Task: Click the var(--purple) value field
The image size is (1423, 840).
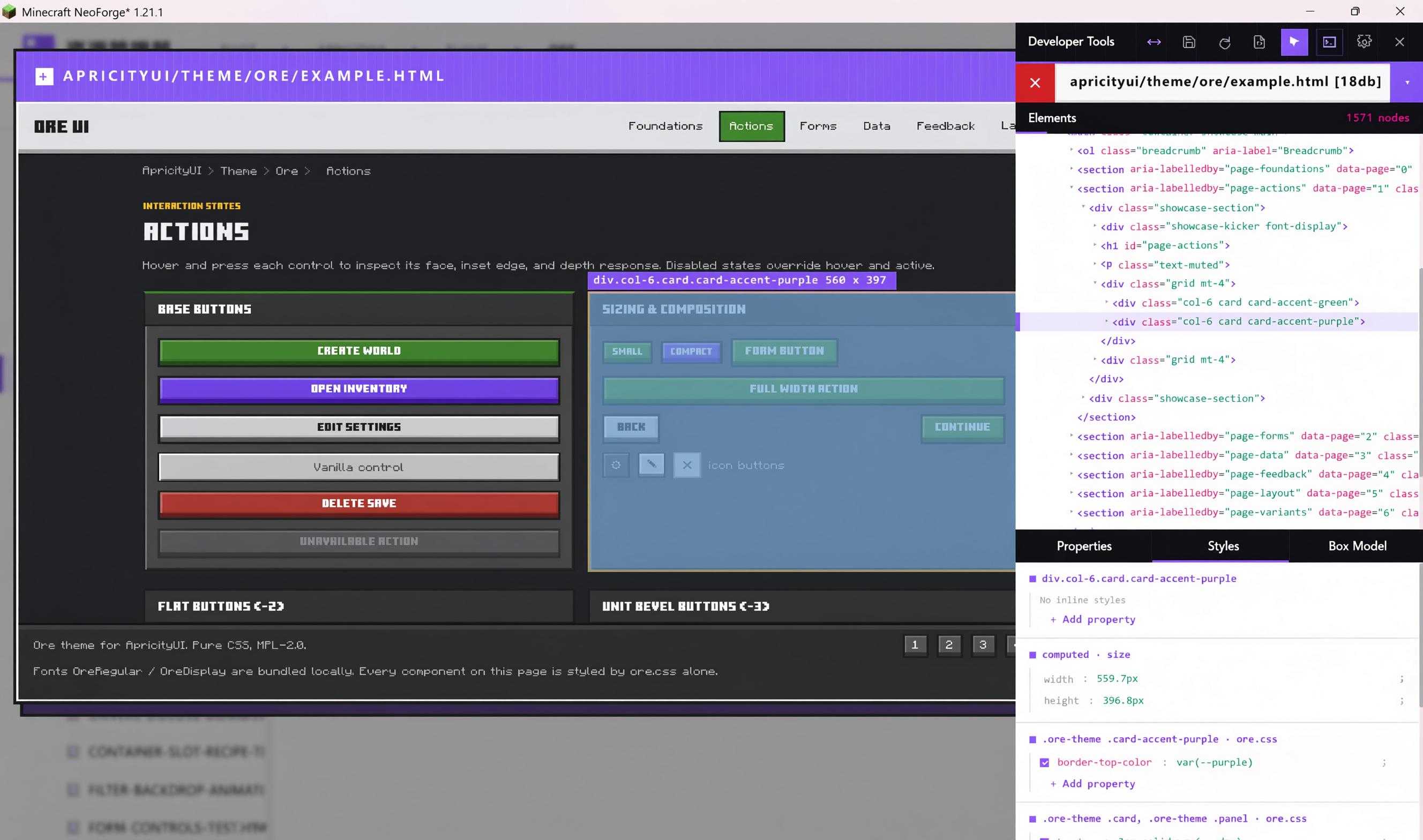Action: tap(1214, 762)
